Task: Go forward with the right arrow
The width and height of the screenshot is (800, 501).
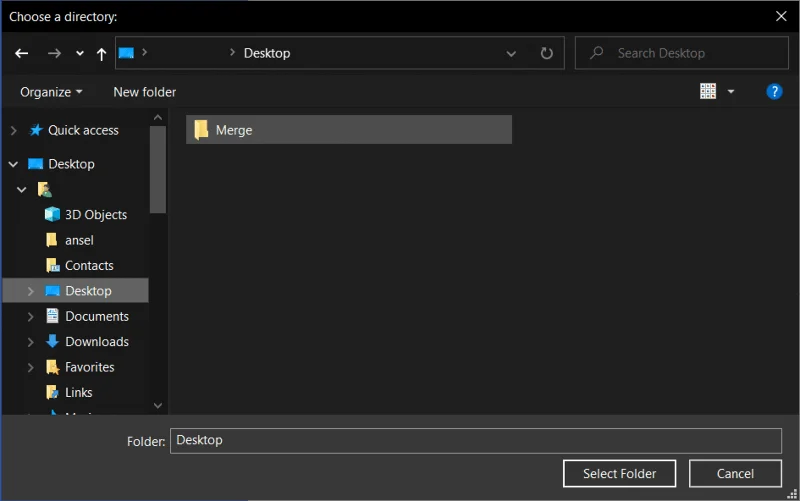Action: [x=54, y=53]
